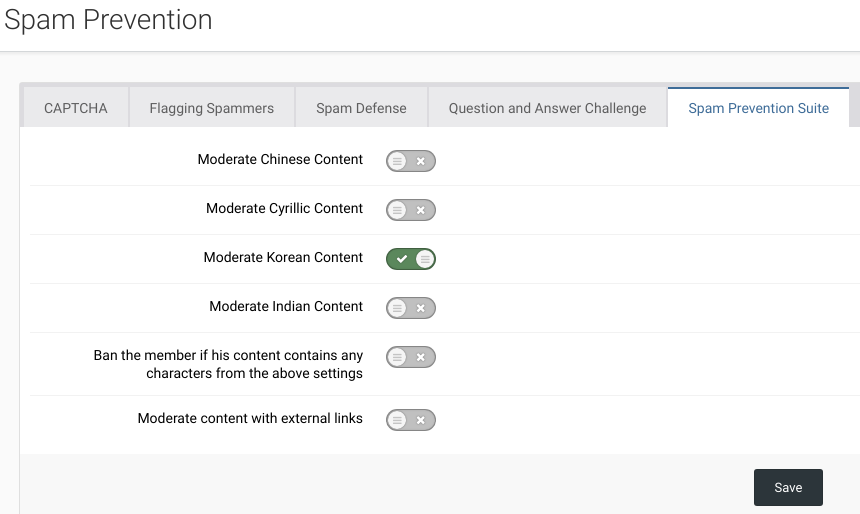Enable Moderate content with external links switch
860x514 pixels.
click(x=411, y=420)
